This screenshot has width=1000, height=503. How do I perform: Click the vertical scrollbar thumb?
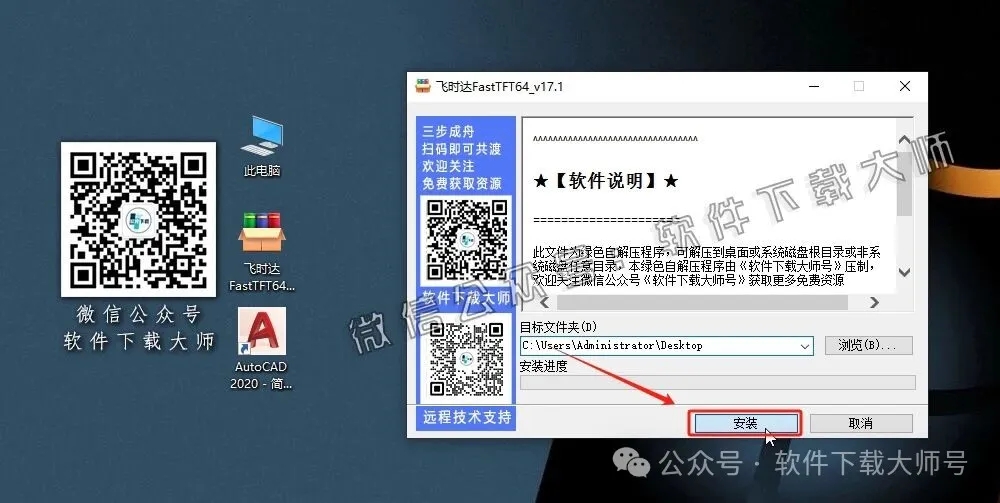tap(904, 184)
